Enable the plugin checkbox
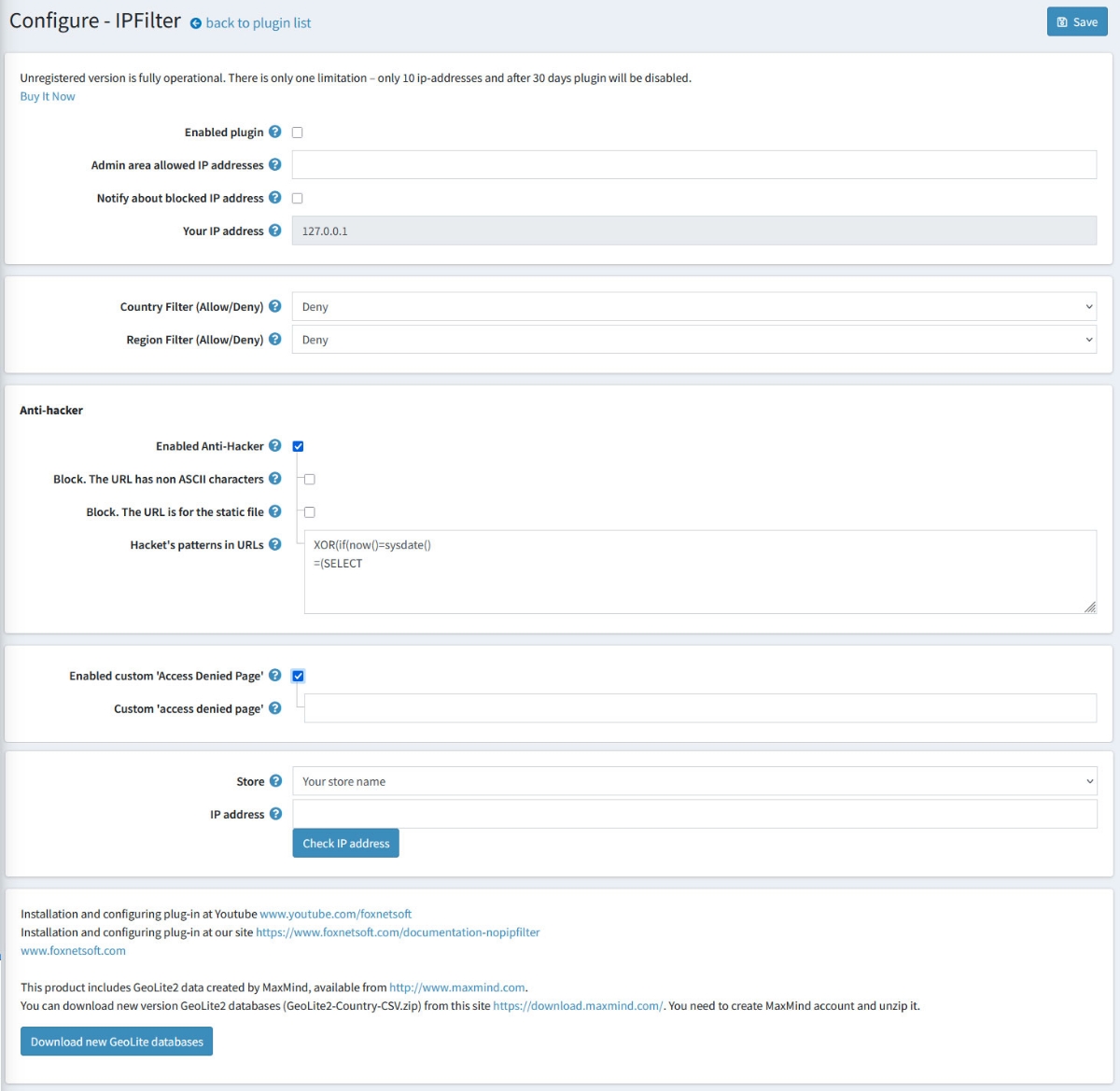The height and width of the screenshot is (1091, 1120). [298, 133]
